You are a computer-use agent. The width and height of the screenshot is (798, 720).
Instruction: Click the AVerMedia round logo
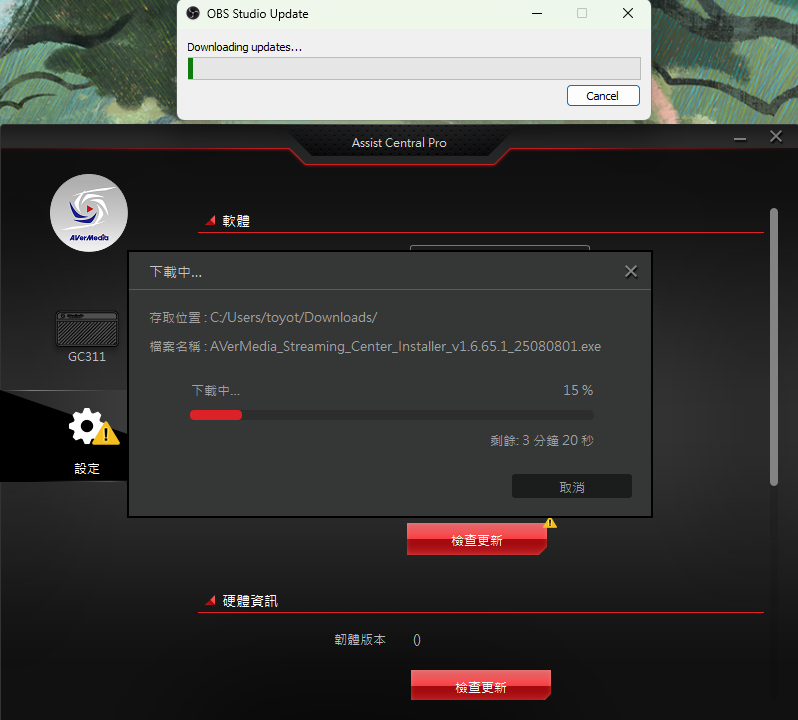point(89,213)
